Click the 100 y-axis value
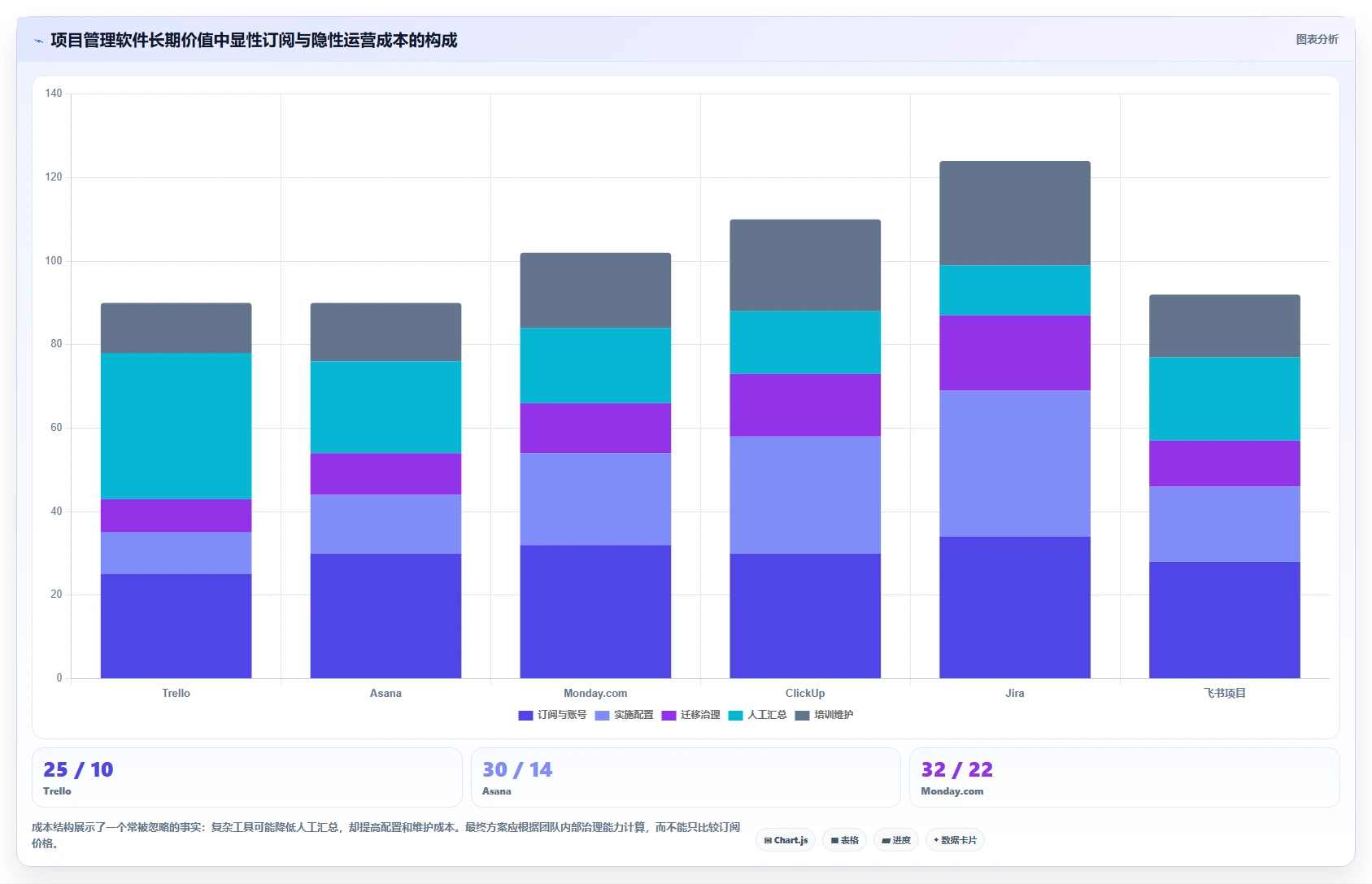Screen dimensions: 1372x884 coord(54,261)
